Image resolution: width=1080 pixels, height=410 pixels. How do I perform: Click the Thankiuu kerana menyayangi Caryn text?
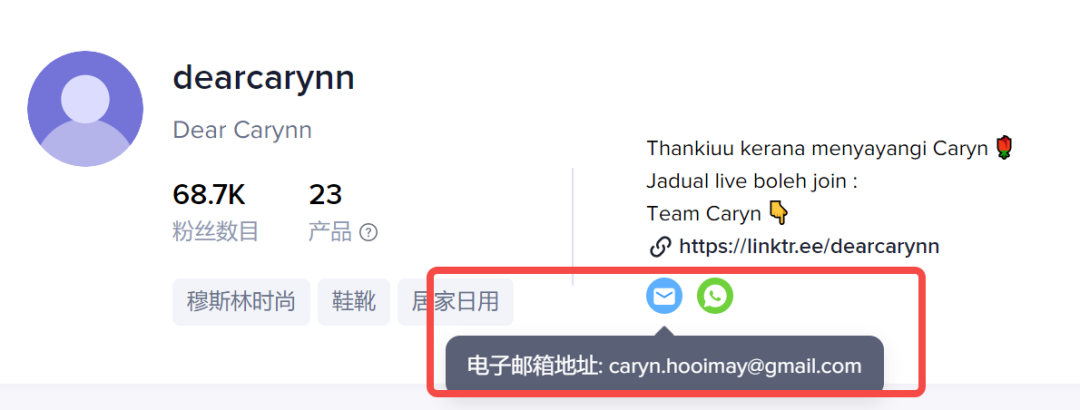(x=818, y=148)
